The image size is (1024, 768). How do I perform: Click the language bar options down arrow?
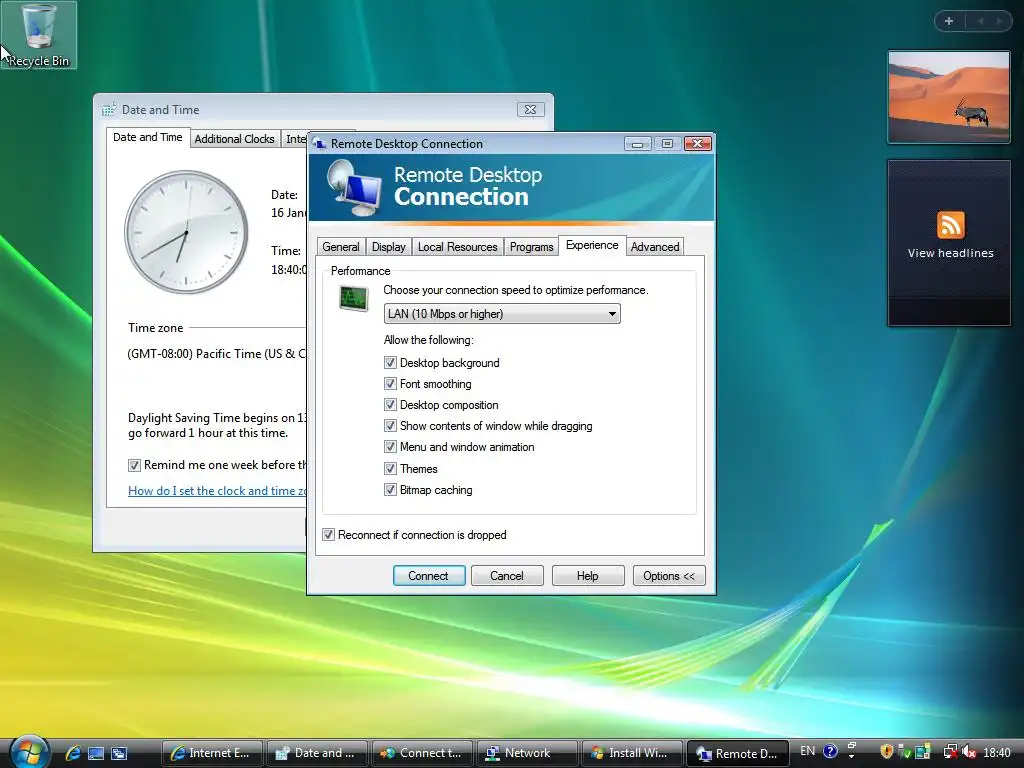click(852, 757)
